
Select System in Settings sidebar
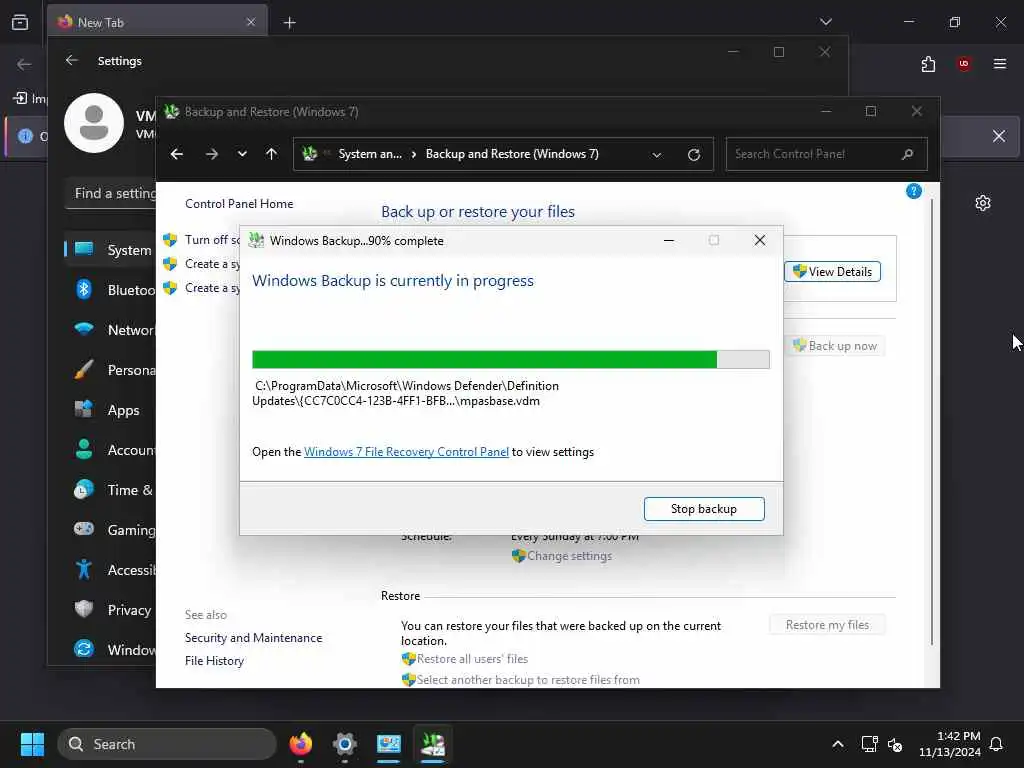click(111, 250)
